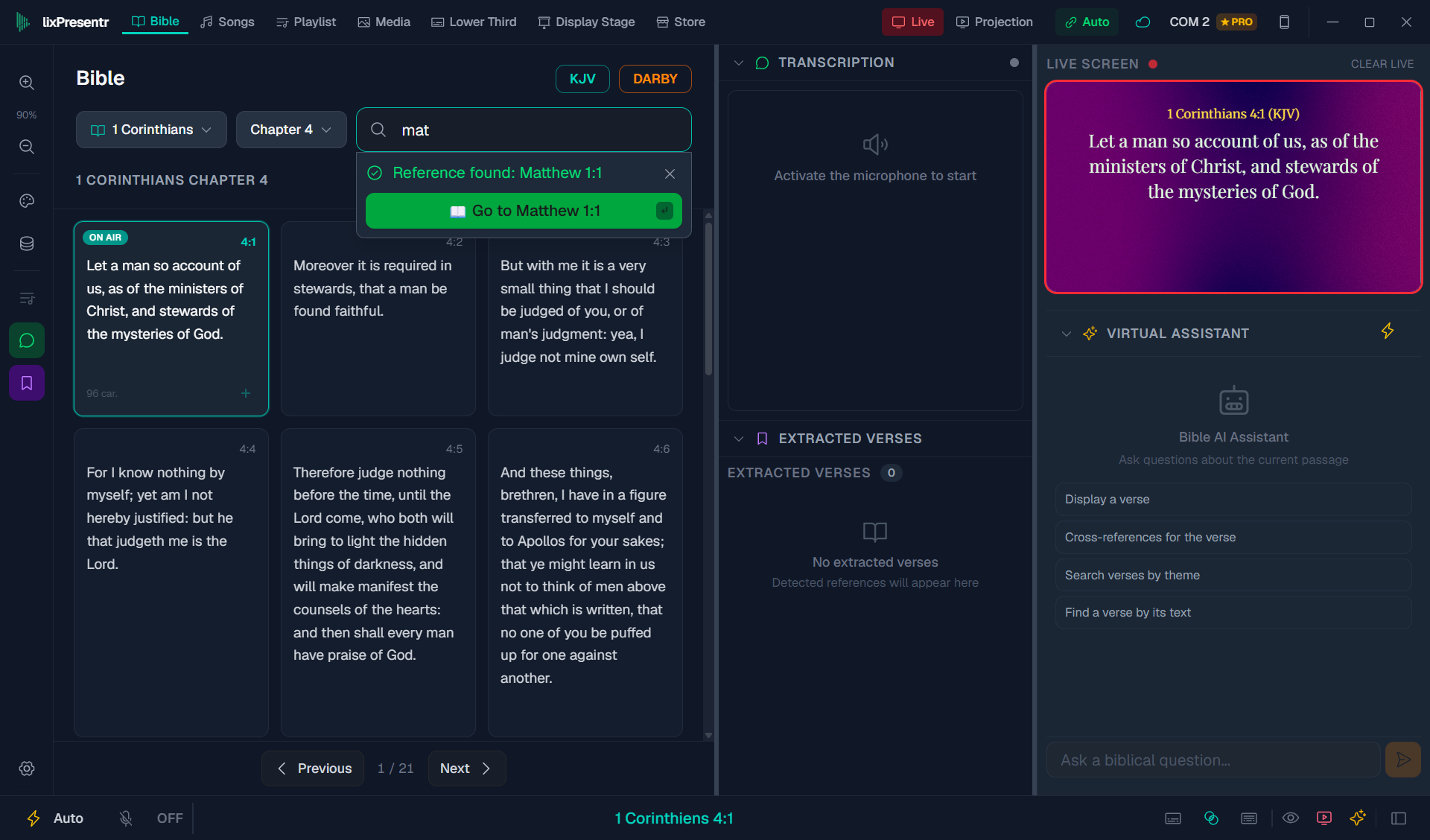Select the purple bookmark sidebar icon
Image resolution: width=1430 pixels, height=840 pixels.
[x=27, y=383]
